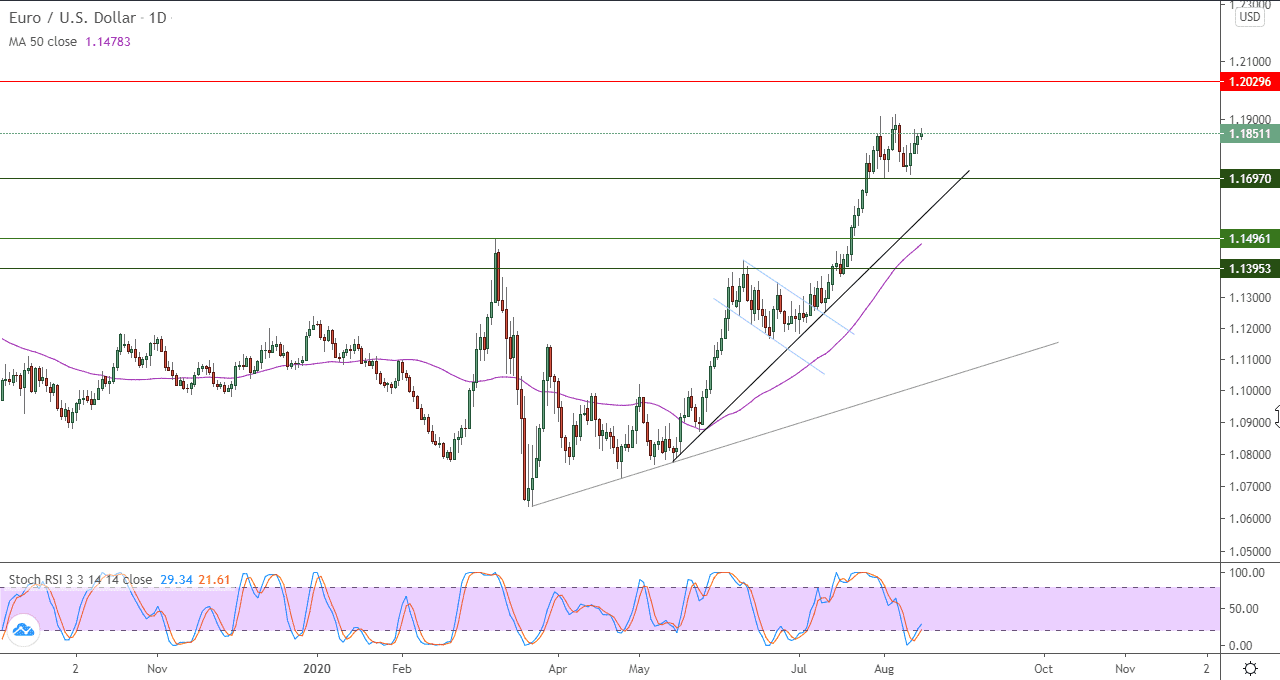1280x680 pixels.
Task: Click the Stoch RSI value 21.61
Action: click(215, 580)
